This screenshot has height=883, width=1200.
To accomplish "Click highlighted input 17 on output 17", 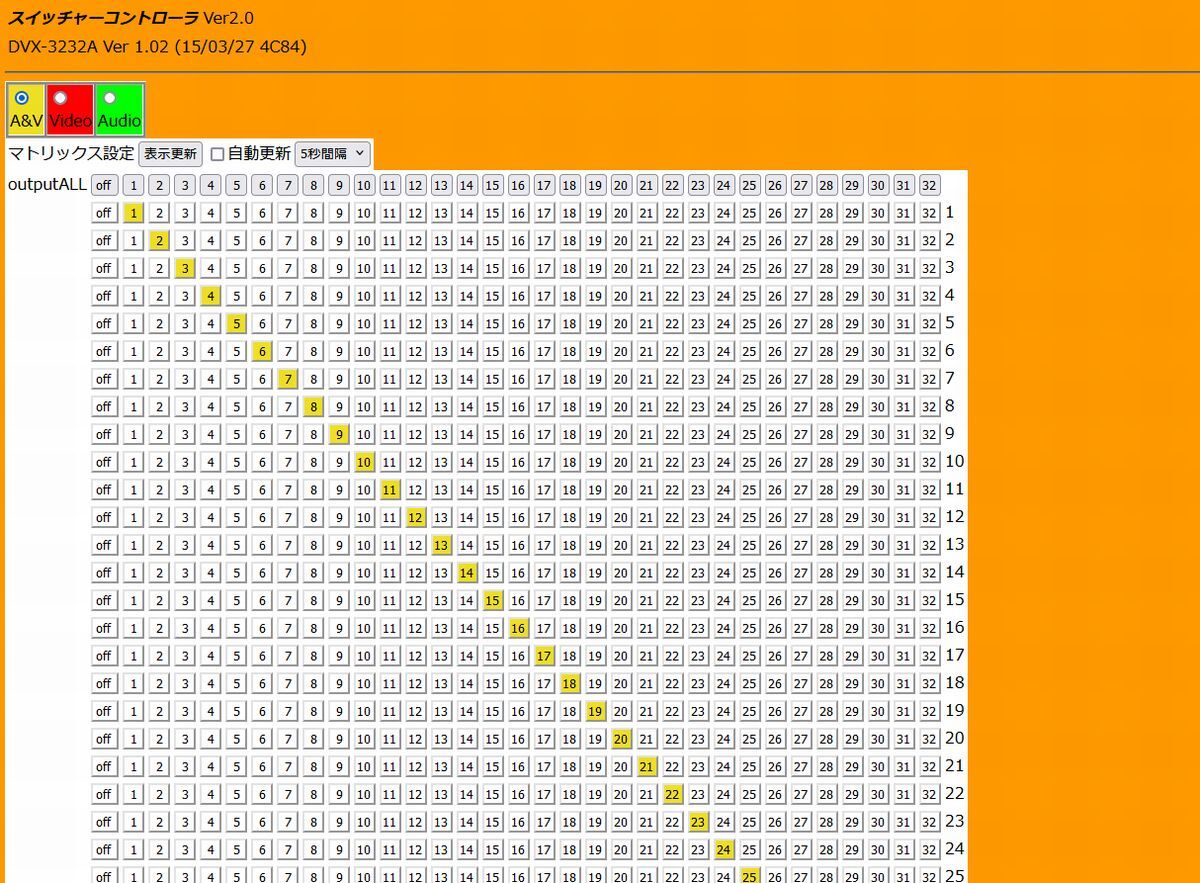I will tap(544, 656).
